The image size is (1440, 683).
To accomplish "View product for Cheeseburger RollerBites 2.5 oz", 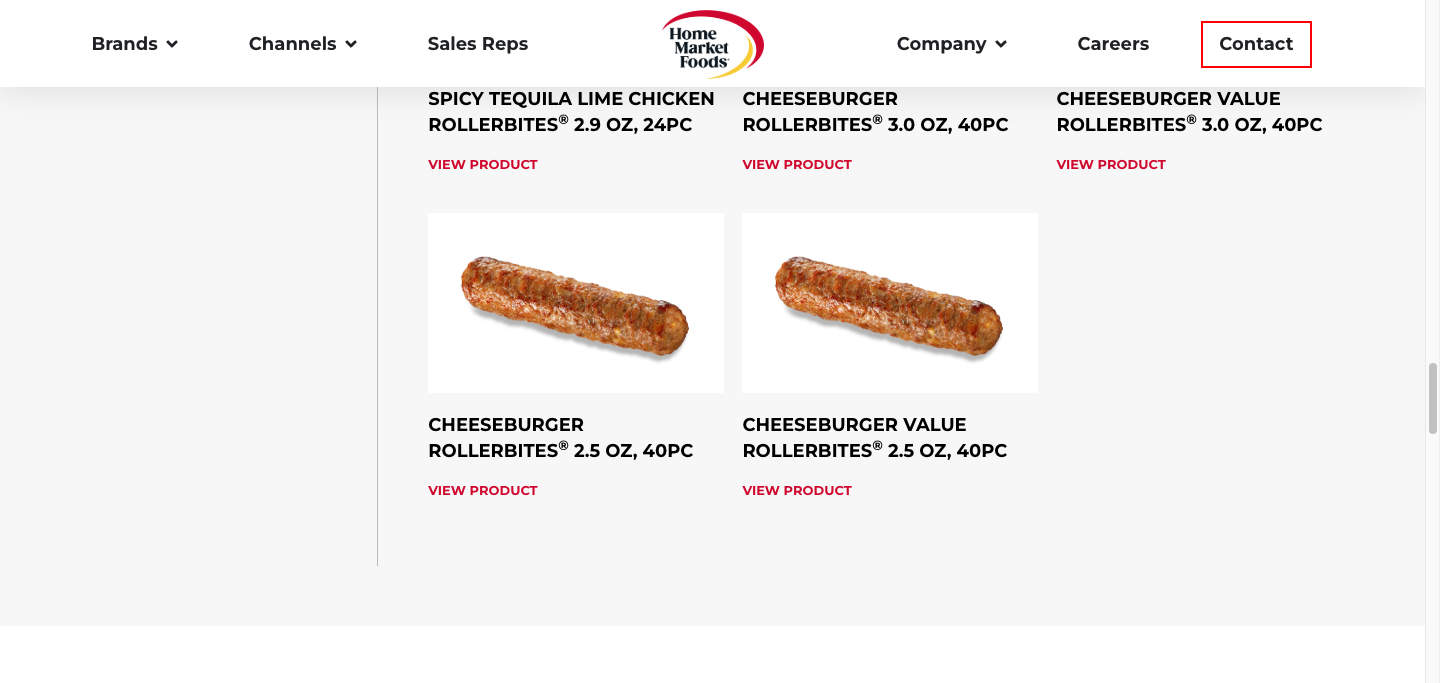I will 483,491.
